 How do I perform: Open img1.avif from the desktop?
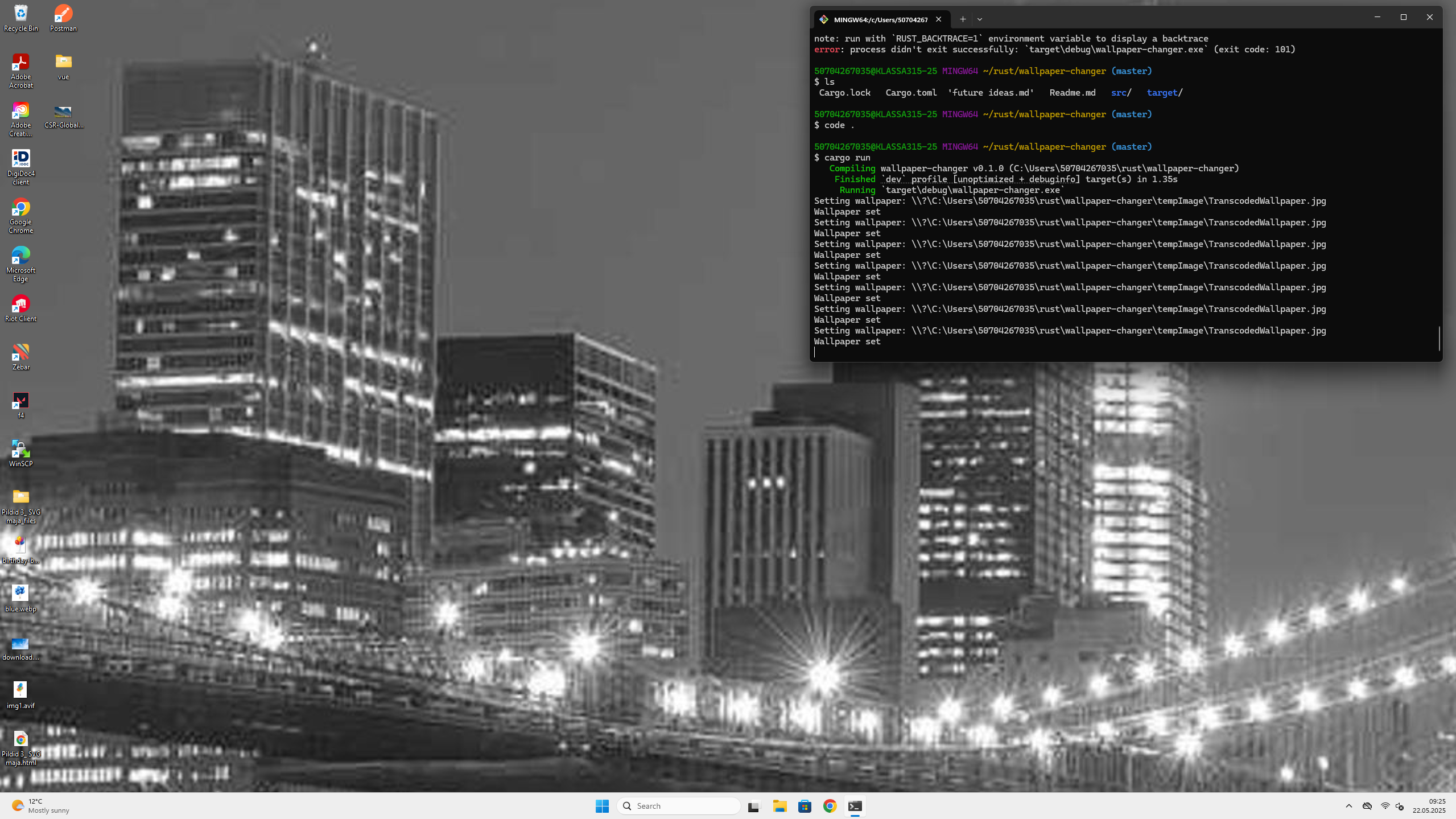coord(20,690)
